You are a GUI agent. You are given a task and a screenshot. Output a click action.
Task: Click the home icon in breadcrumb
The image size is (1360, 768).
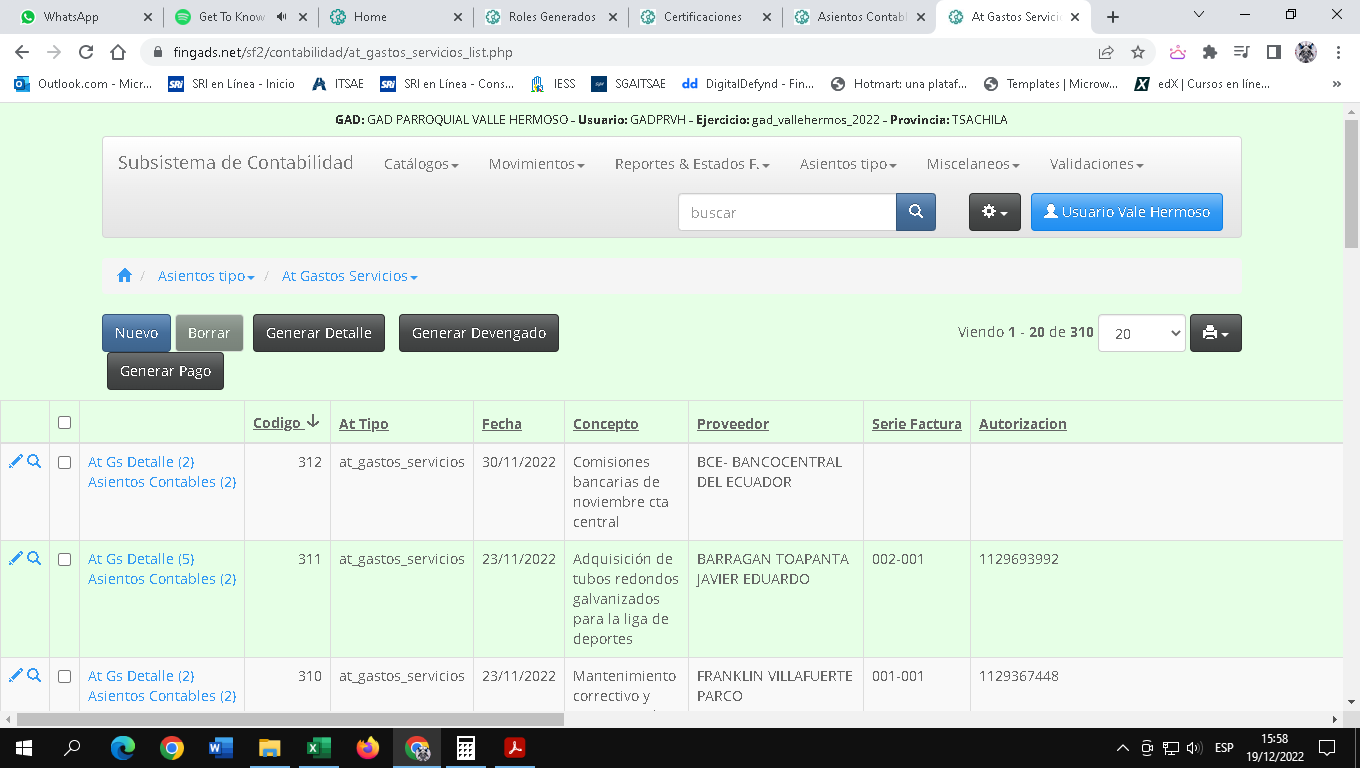[124, 276]
